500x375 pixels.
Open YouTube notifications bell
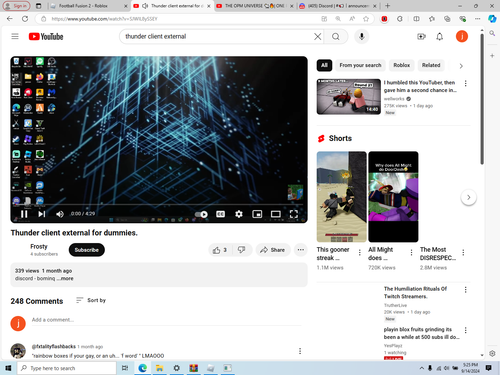point(440,36)
